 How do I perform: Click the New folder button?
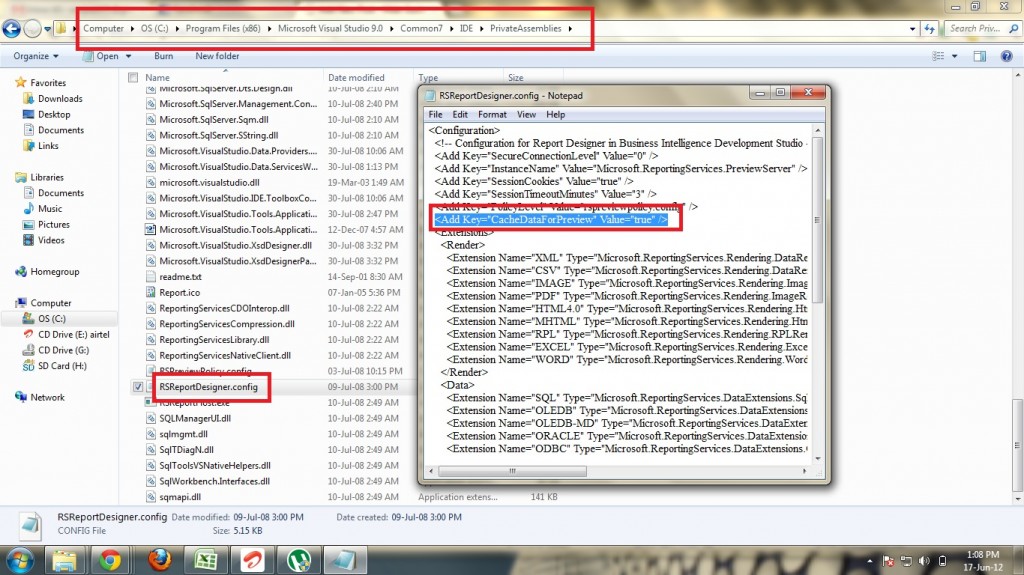217,56
